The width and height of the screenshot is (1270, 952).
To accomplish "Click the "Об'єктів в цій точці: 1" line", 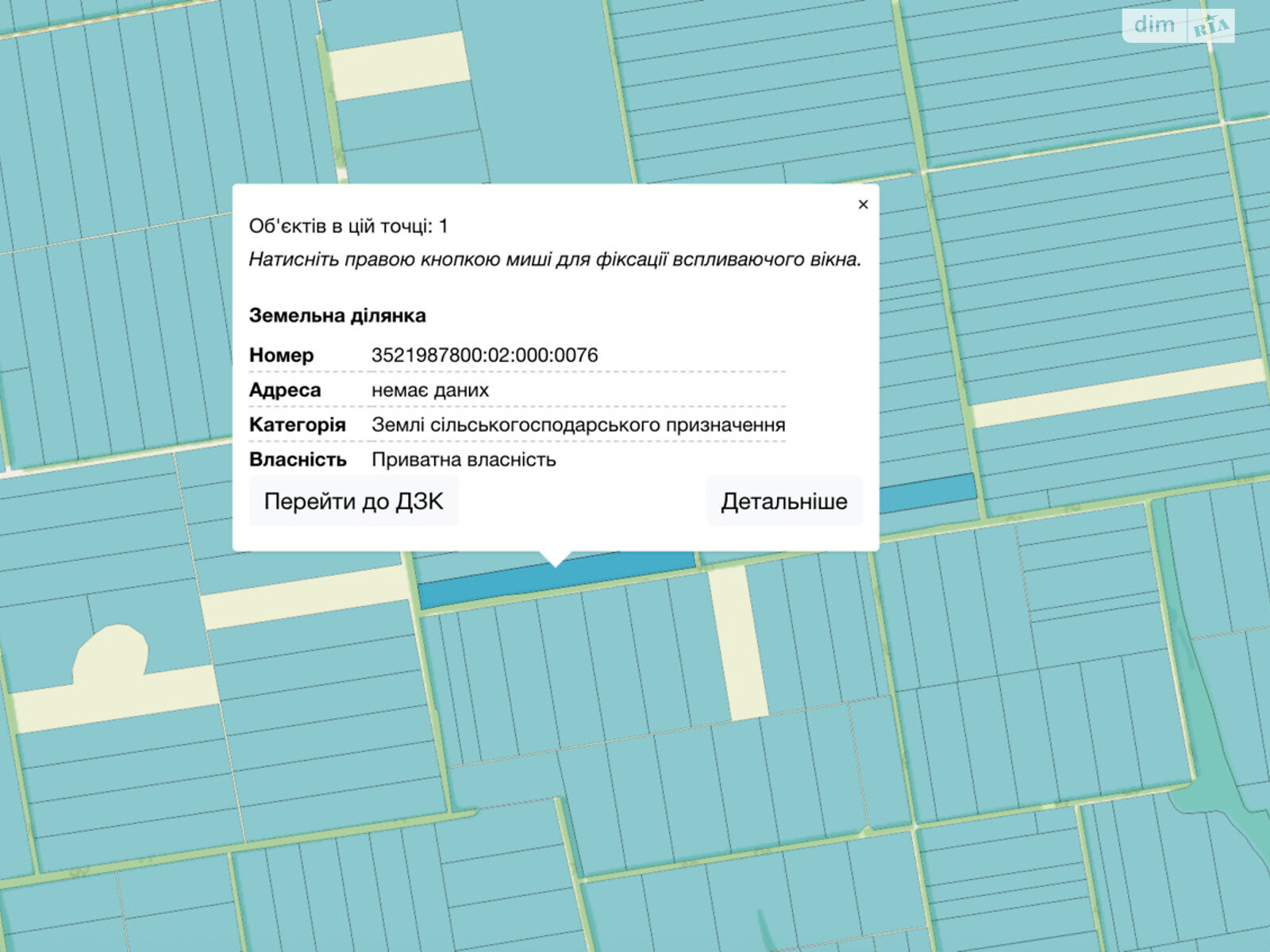I will [348, 227].
